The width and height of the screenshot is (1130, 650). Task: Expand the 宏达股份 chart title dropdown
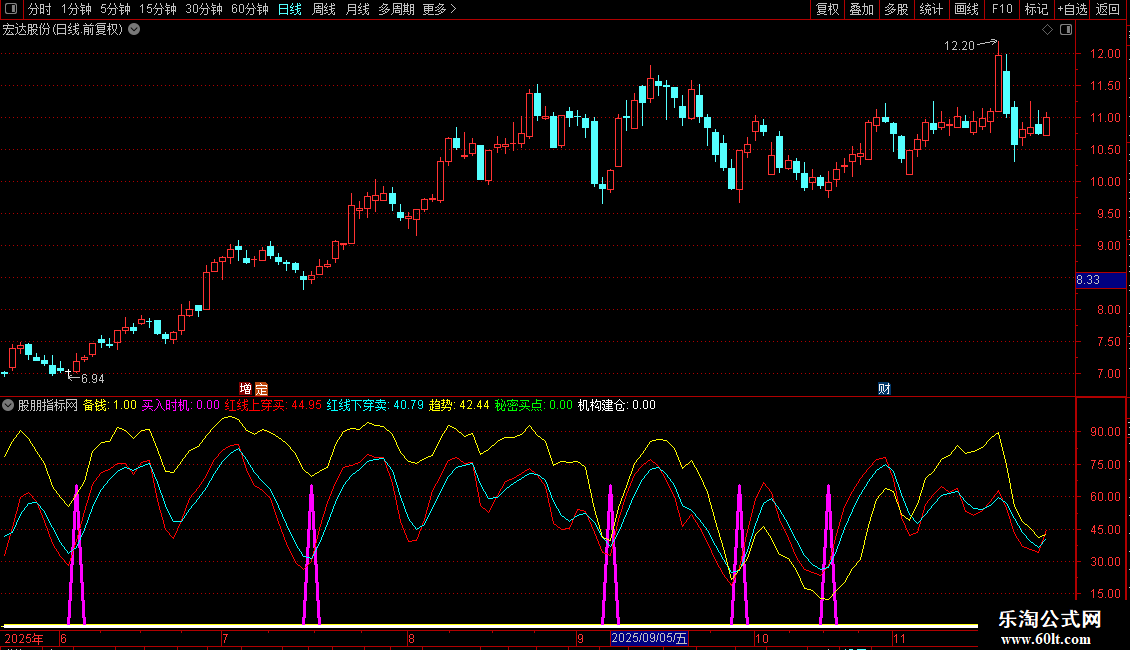pos(135,30)
